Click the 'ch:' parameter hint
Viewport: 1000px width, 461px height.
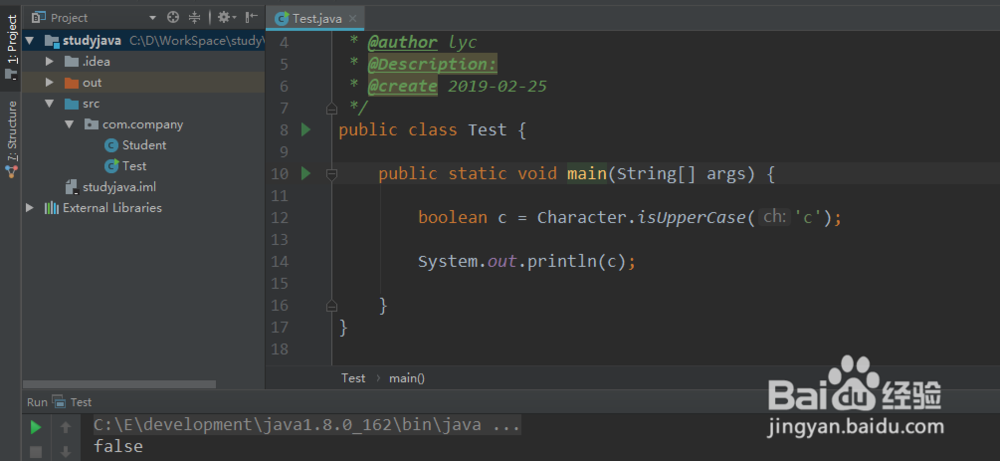(x=774, y=217)
